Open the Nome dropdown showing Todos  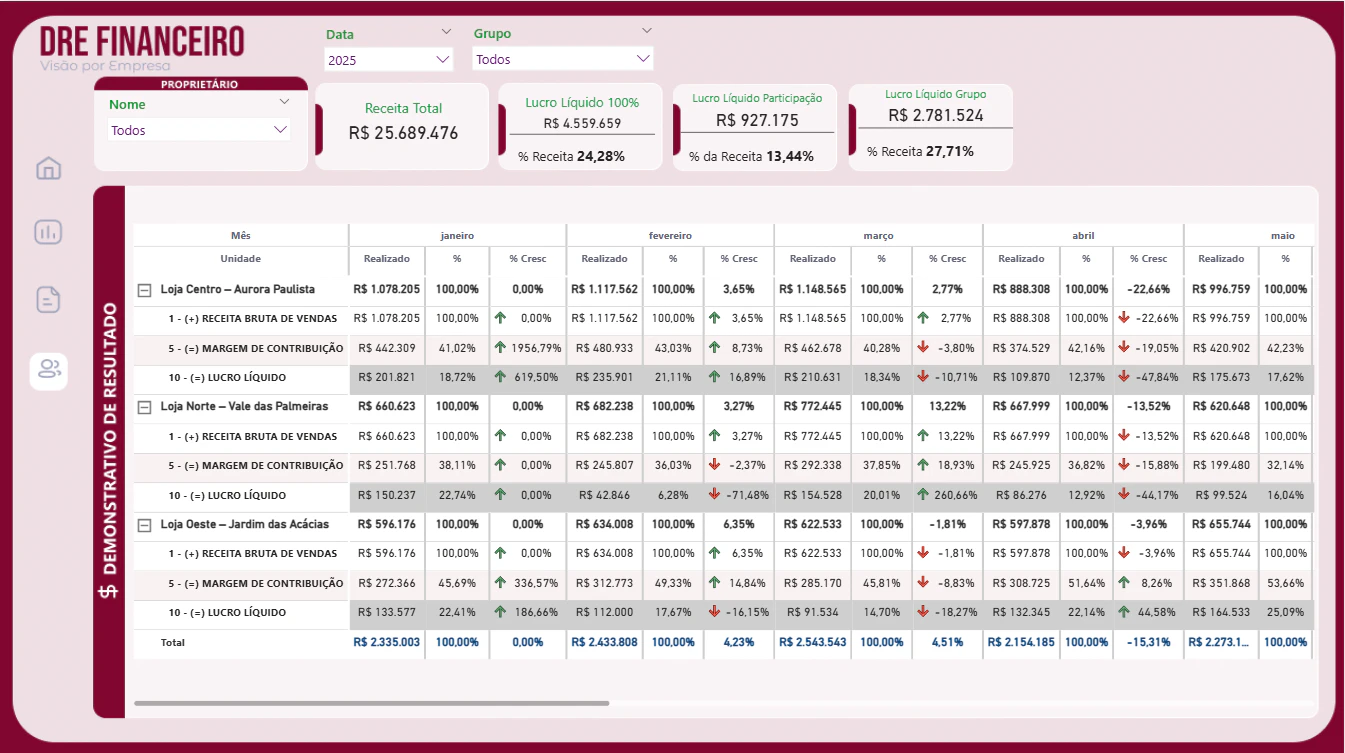click(x=199, y=130)
